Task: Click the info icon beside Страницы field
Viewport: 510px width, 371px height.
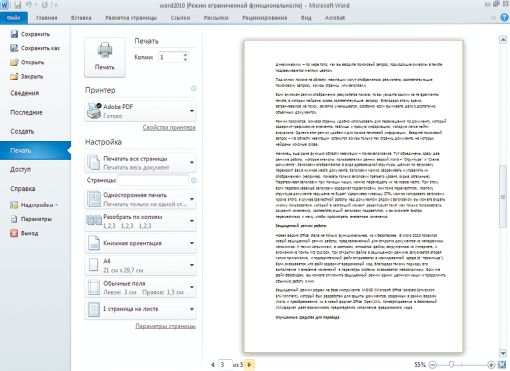Action: [194, 180]
